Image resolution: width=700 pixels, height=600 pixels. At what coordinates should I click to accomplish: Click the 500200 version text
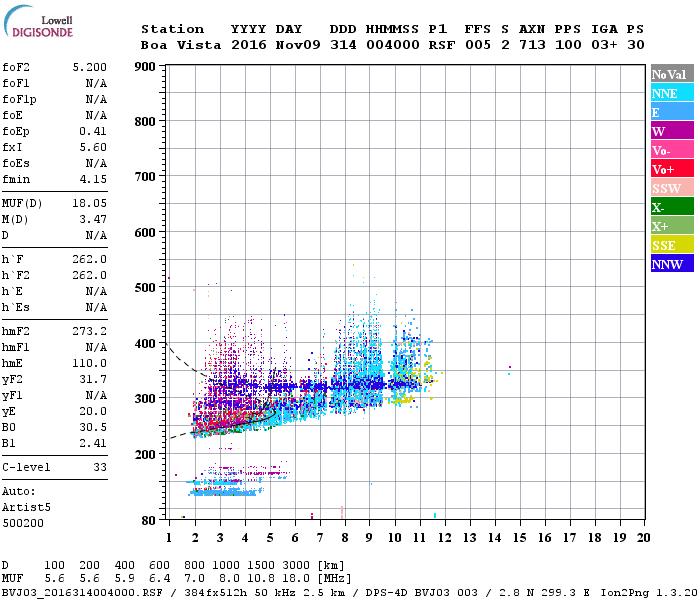coord(23,523)
